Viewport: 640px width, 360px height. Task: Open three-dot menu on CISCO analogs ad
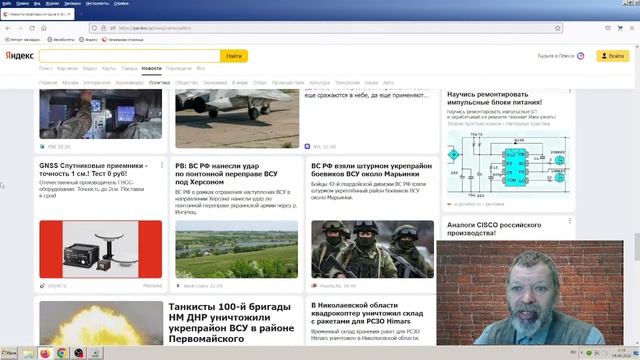pyautogui.click(x=570, y=221)
